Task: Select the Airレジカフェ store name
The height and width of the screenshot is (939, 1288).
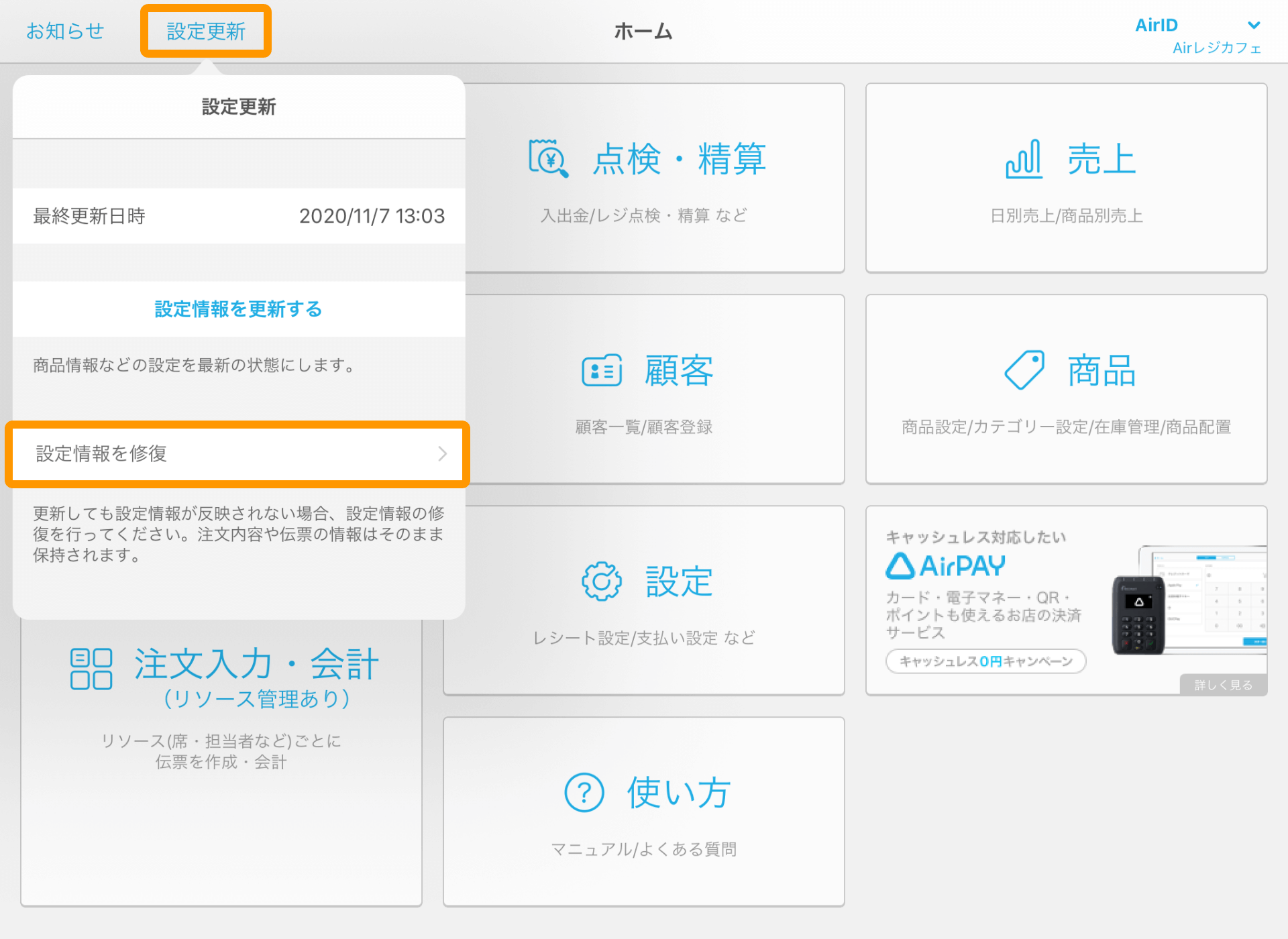Action: (1216, 48)
